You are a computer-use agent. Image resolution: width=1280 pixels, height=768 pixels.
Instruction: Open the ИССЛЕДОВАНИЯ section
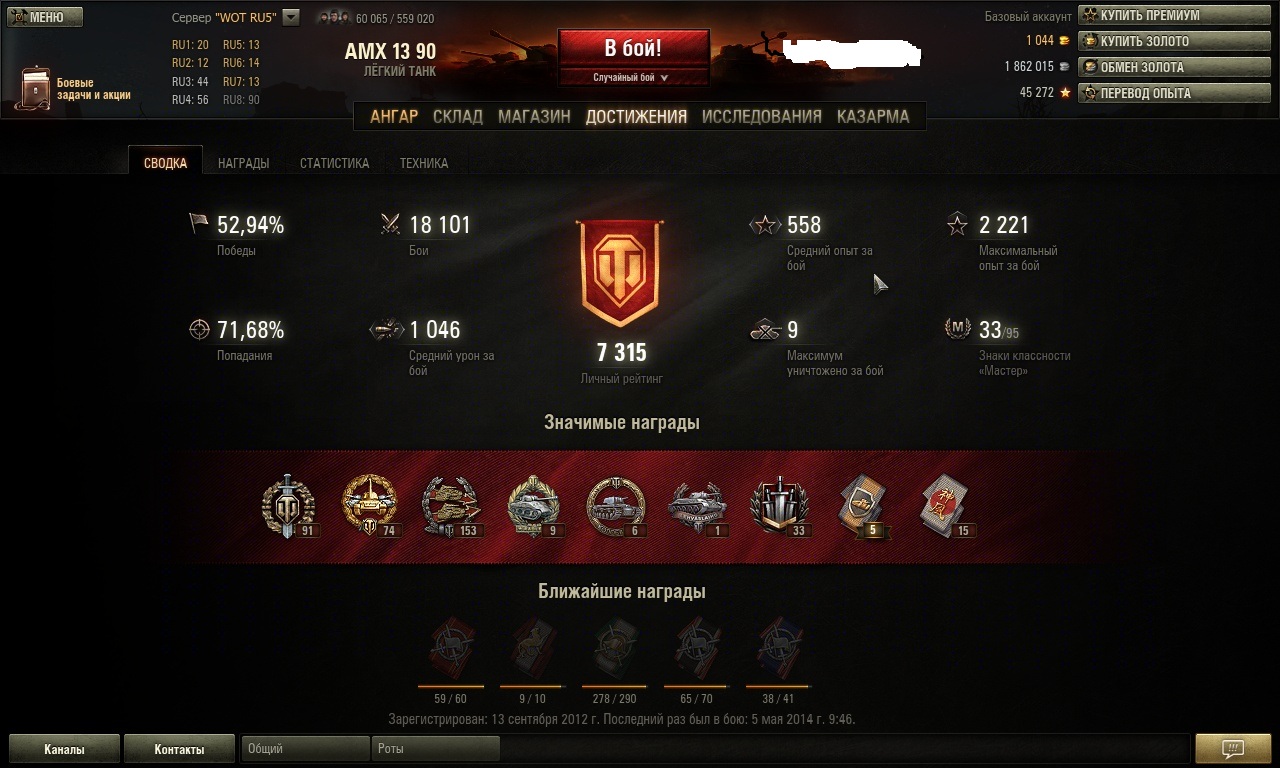coord(762,116)
